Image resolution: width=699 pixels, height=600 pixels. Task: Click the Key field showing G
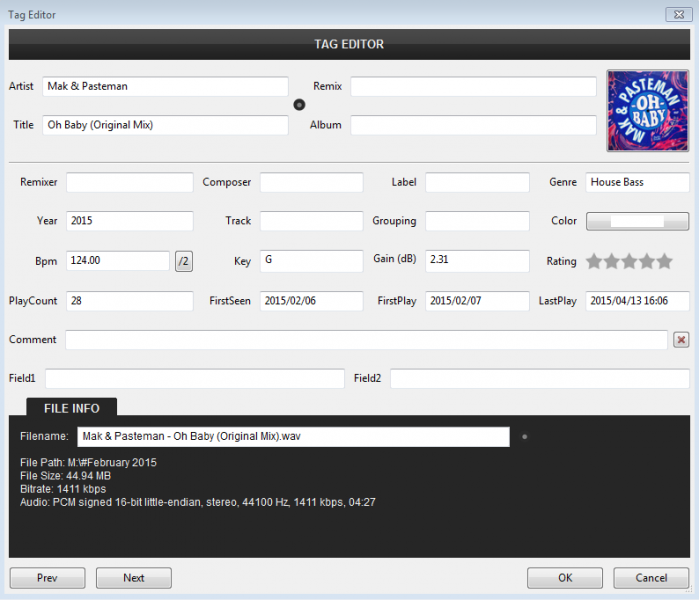pos(312,261)
